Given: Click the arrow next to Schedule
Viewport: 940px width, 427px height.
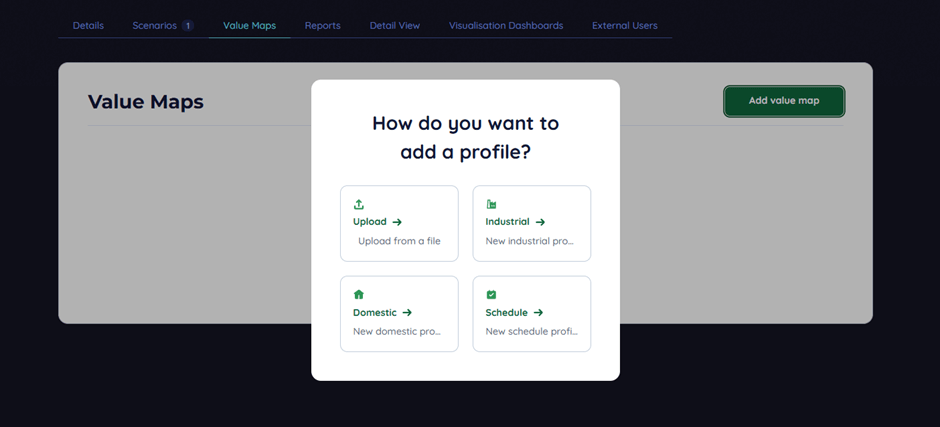Looking at the screenshot, I should (x=538, y=313).
